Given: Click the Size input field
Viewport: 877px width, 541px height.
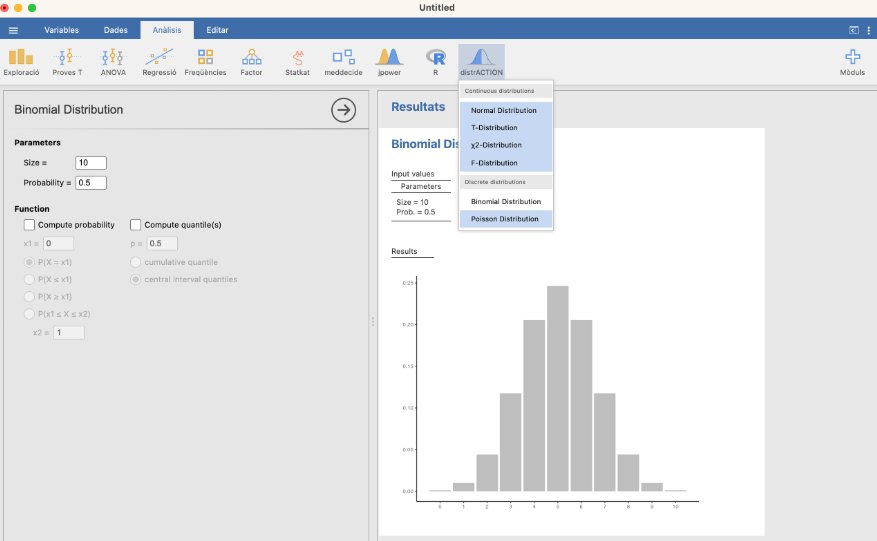Looking at the screenshot, I should click(x=91, y=163).
